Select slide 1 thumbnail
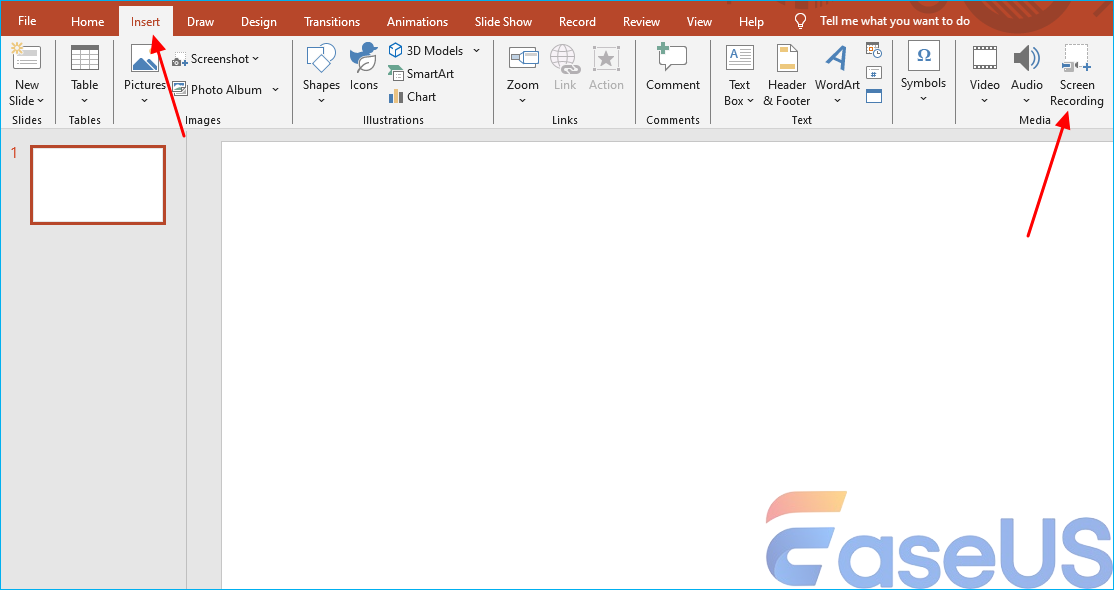The height and width of the screenshot is (590, 1114). point(98,185)
